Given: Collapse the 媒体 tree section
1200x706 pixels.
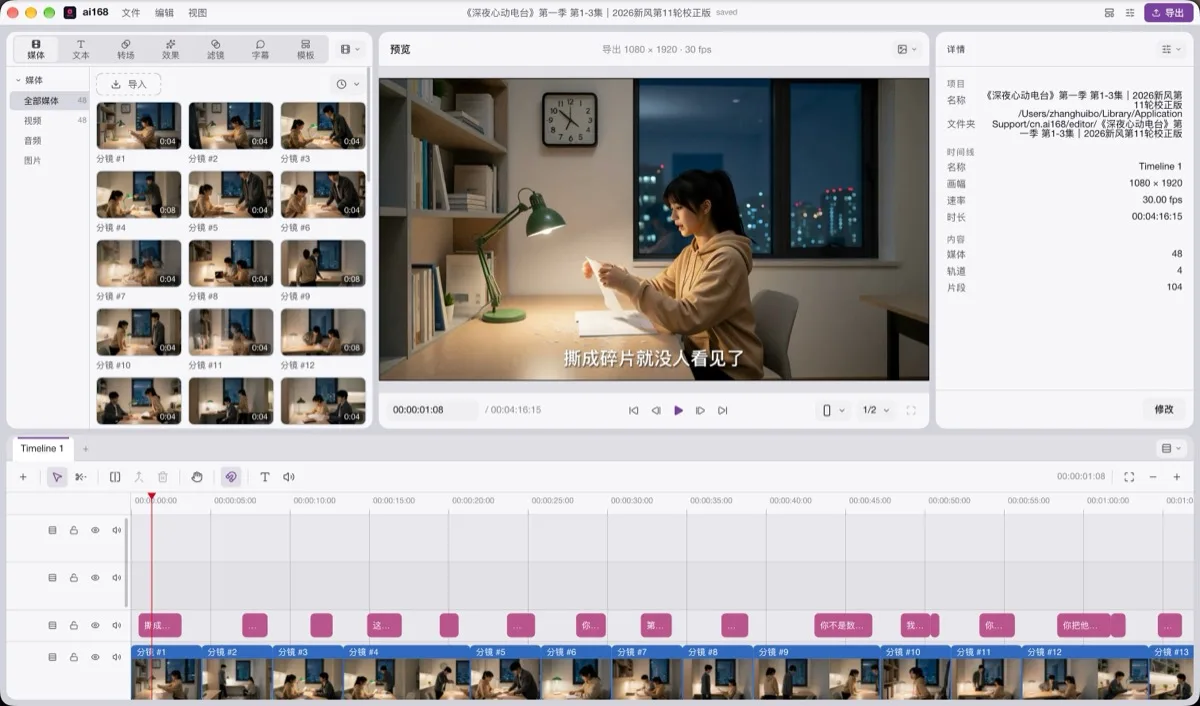Looking at the screenshot, I should coord(18,80).
